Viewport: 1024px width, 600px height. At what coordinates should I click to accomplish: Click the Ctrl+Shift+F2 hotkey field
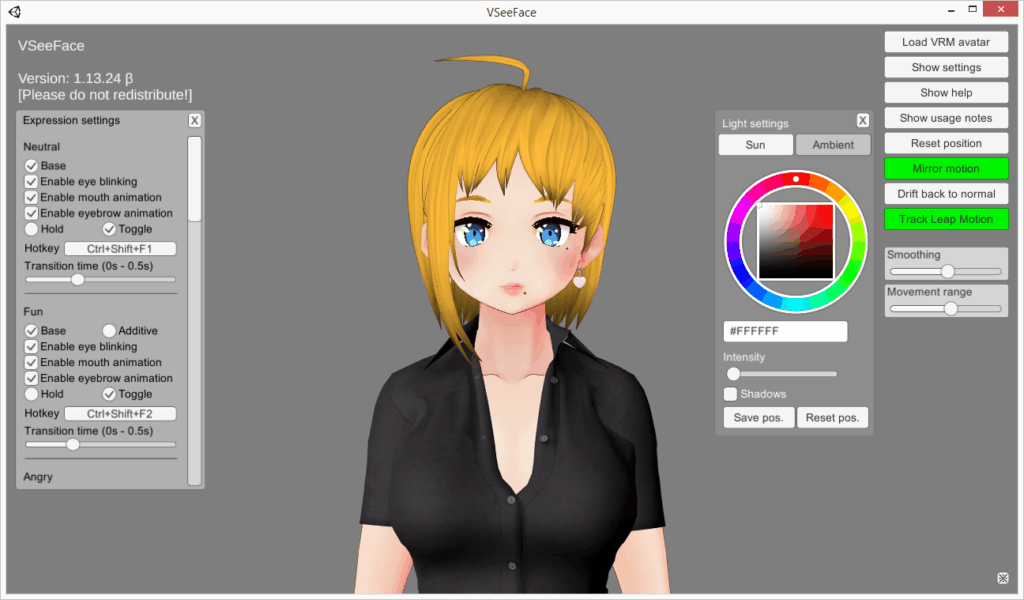click(121, 412)
